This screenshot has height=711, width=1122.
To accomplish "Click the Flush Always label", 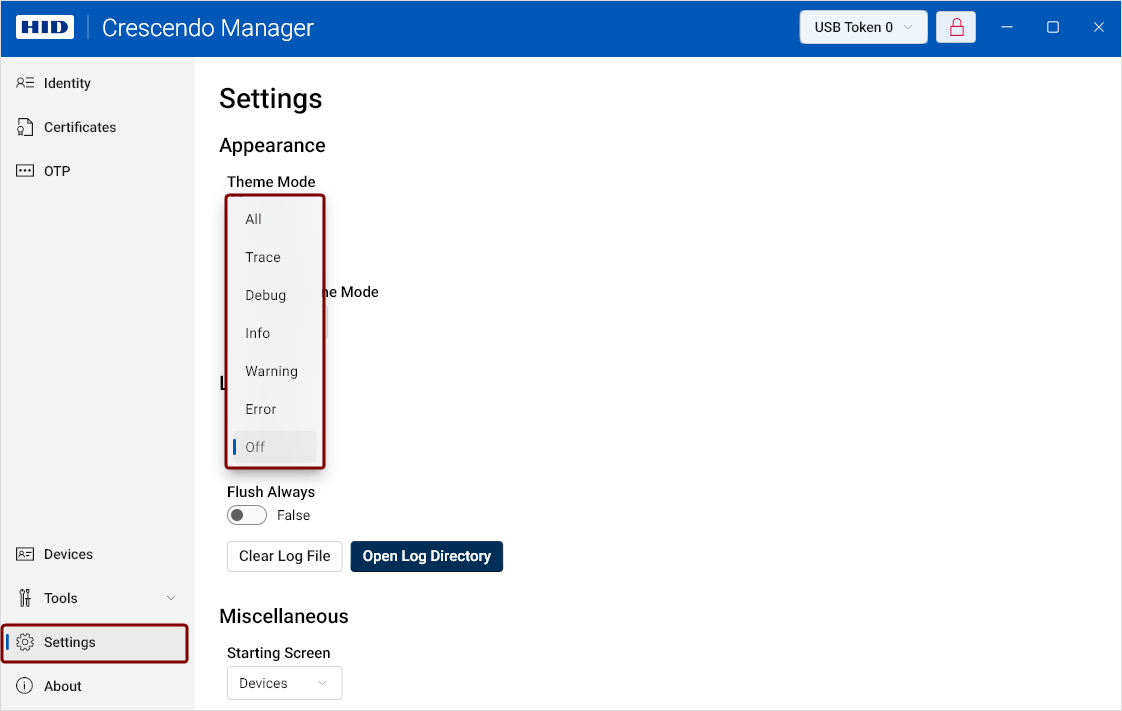I will (x=270, y=491).
